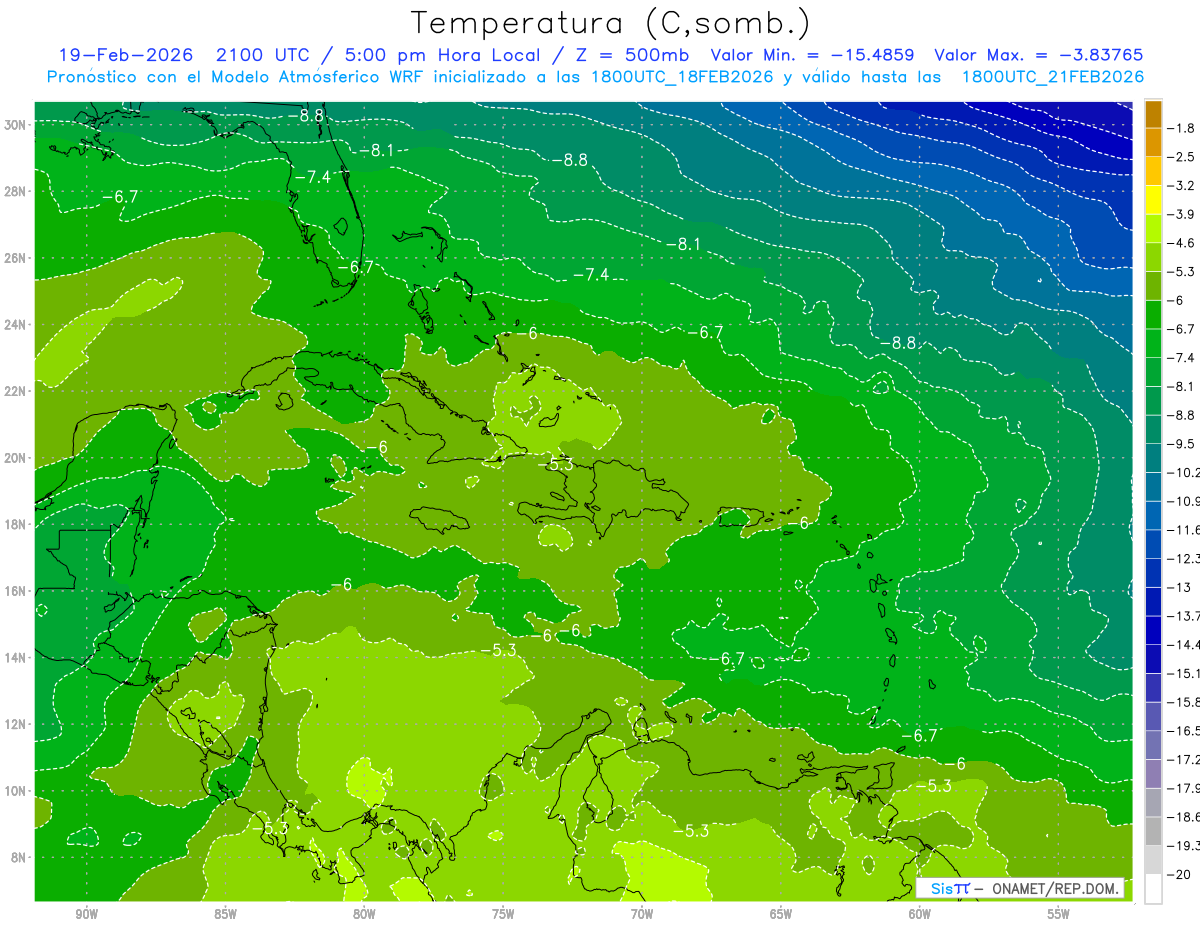This screenshot has width=1200, height=927.
Task: Click the '60W' longitude axis label
Action: click(x=920, y=915)
